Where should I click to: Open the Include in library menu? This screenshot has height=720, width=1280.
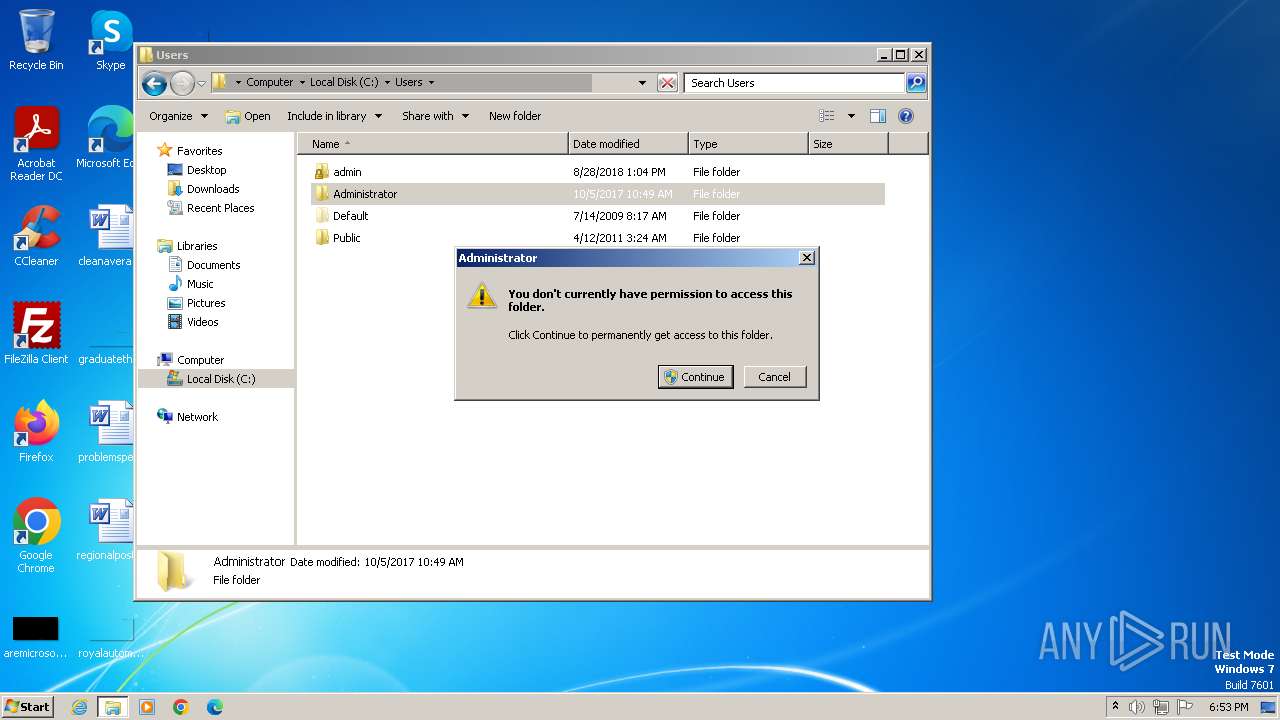334,116
